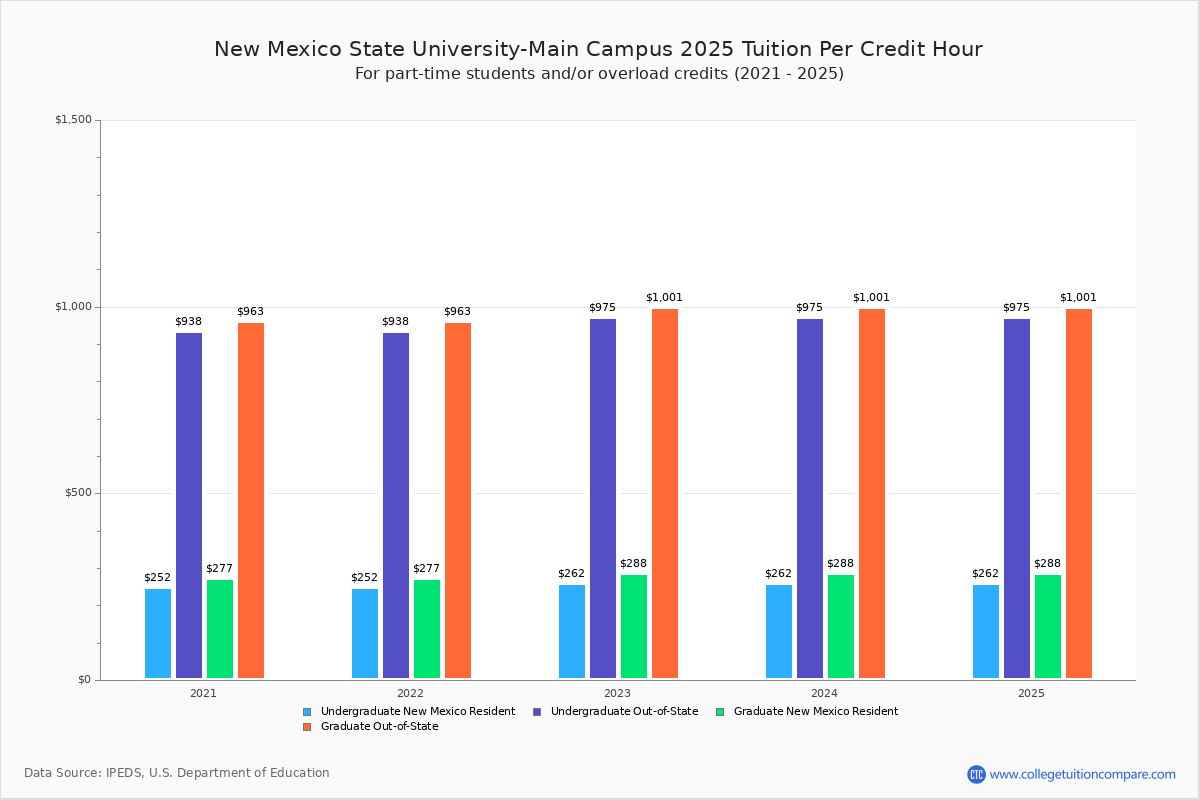The height and width of the screenshot is (800, 1200).
Task: Click the CTC logo icon
Action: click(976, 774)
